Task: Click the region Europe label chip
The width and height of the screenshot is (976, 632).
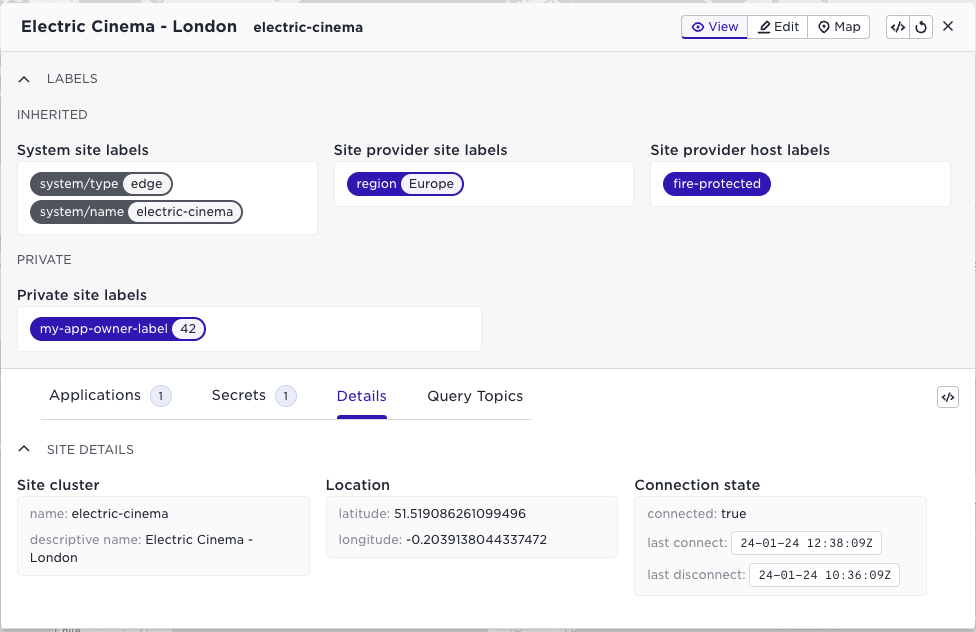Action: [405, 184]
